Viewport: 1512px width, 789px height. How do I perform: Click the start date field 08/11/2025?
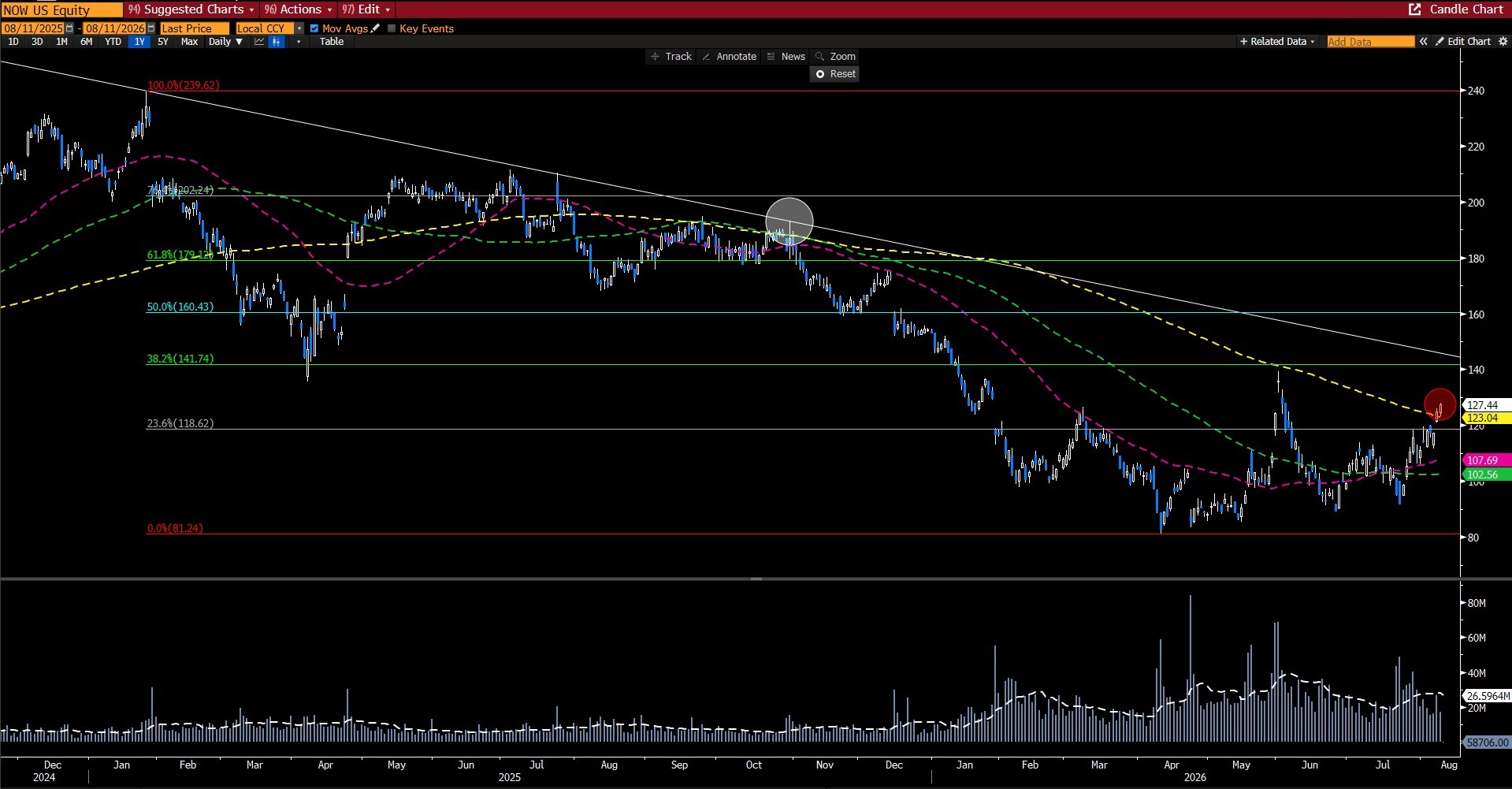tap(33, 28)
